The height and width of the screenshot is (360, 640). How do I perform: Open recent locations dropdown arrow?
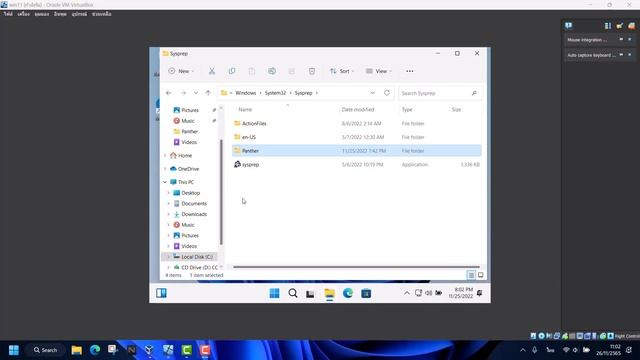[196, 93]
